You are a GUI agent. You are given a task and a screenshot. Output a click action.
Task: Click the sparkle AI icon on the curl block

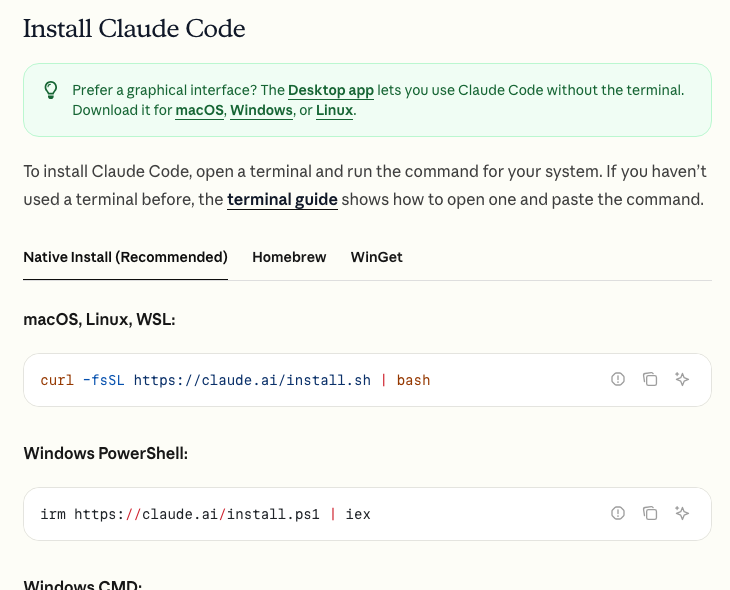(x=682, y=379)
